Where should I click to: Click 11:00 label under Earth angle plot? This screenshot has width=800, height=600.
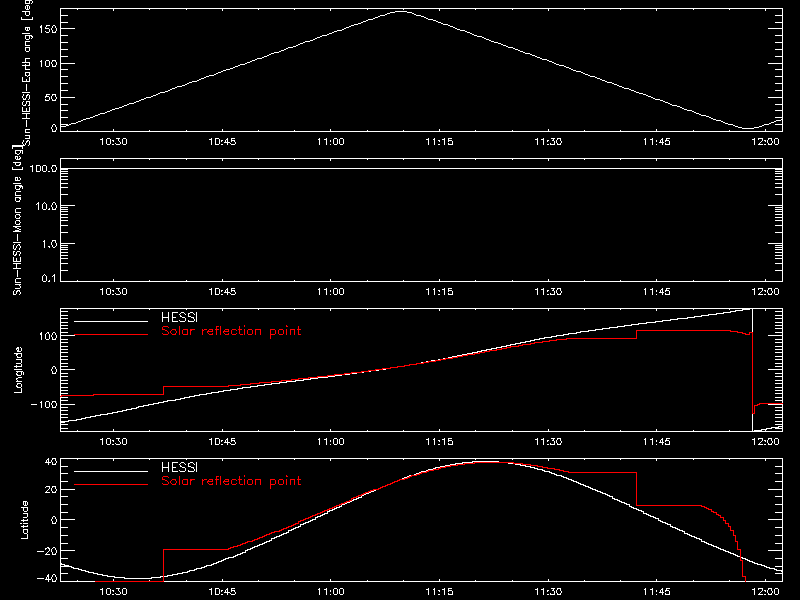(331, 142)
